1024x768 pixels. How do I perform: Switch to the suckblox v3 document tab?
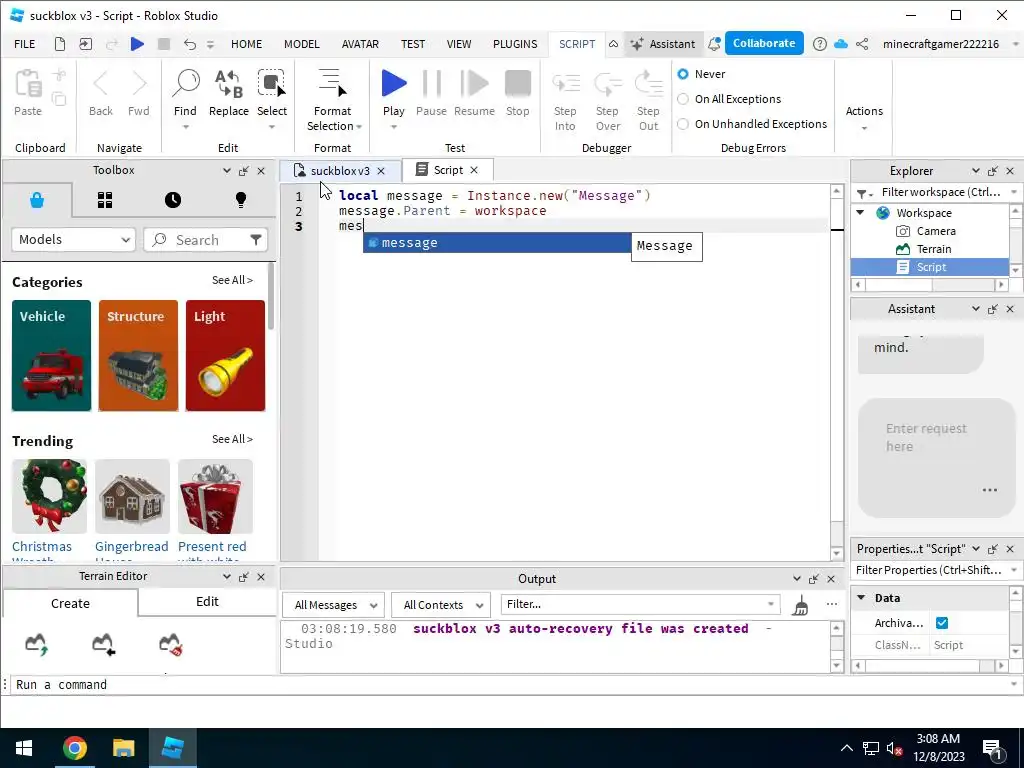(x=340, y=170)
